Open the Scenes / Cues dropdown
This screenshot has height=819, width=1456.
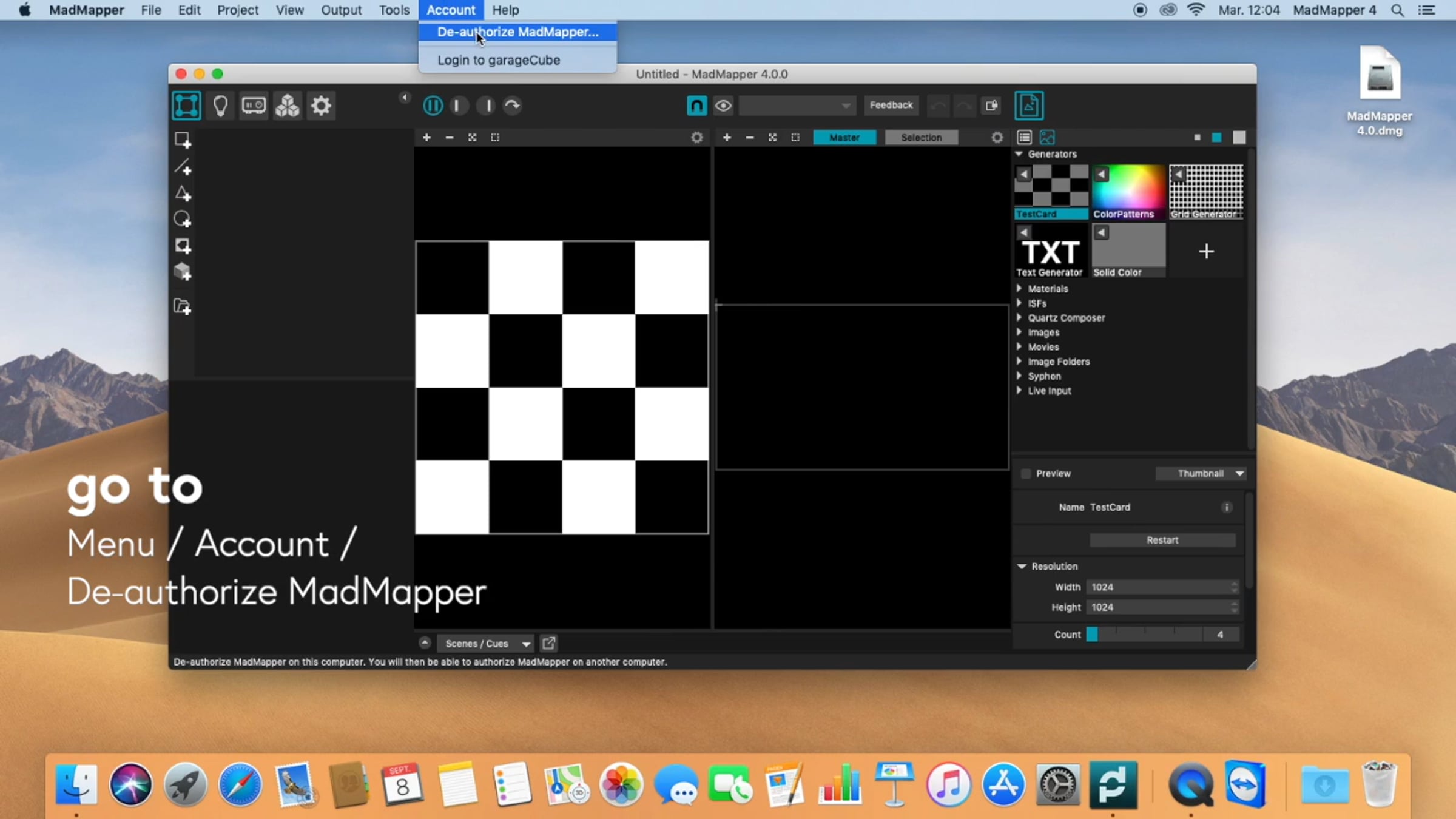click(485, 644)
